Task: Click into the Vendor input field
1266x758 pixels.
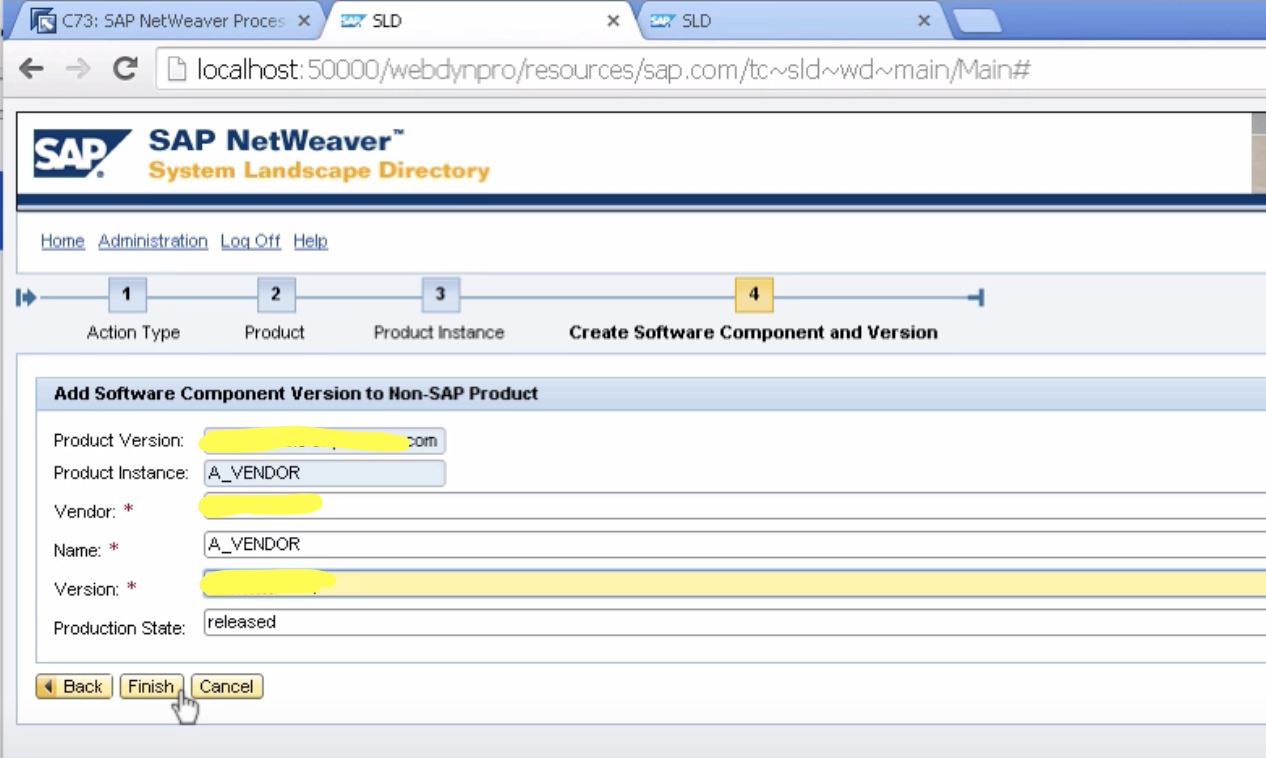Action: tap(734, 505)
